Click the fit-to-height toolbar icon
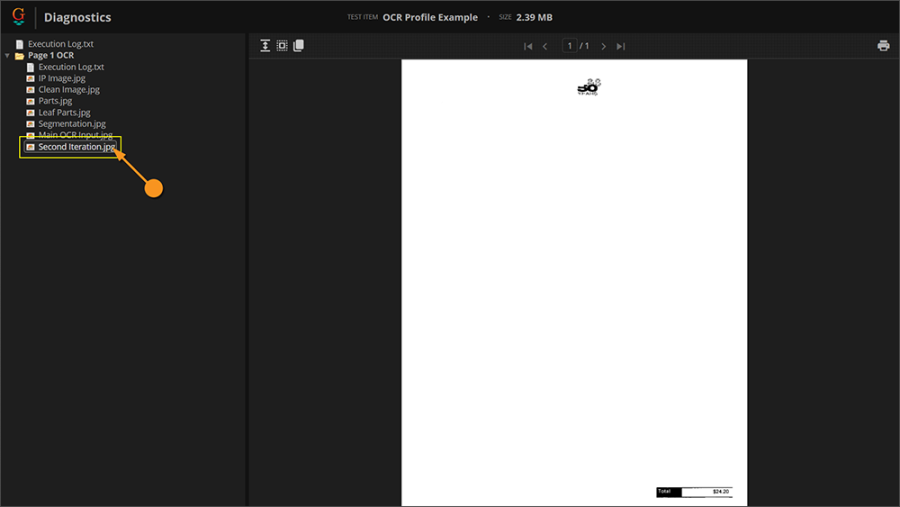This screenshot has width=900, height=507. (x=265, y=46)
